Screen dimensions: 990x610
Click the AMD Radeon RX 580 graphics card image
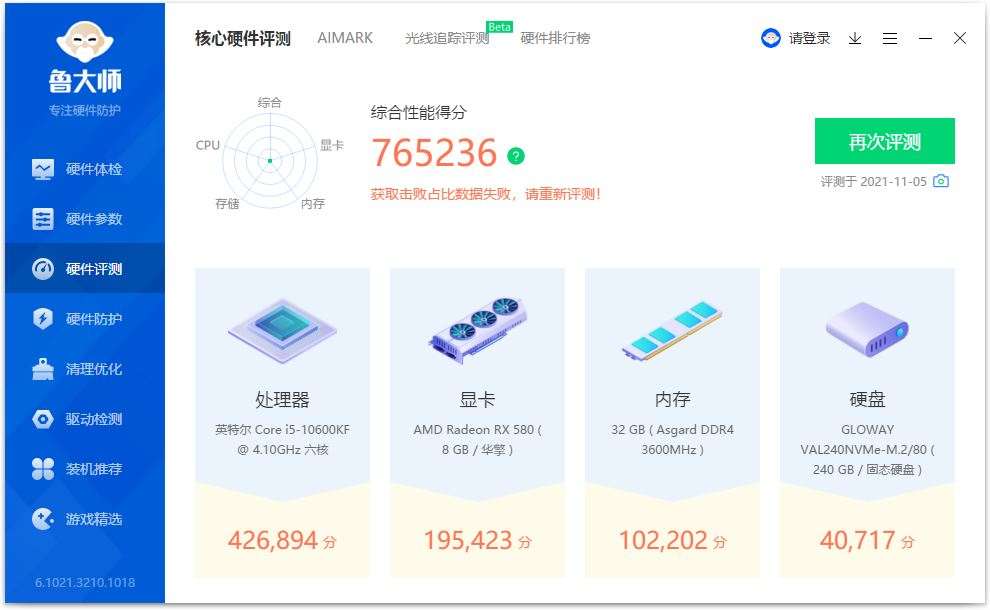(x=477, y=330)
